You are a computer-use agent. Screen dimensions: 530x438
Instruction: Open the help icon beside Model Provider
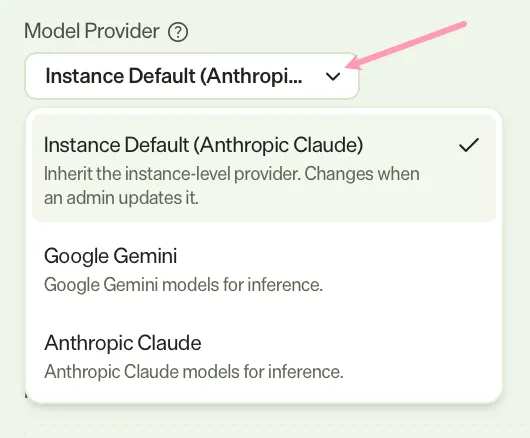pyautogui.click(x=178, y=32)
